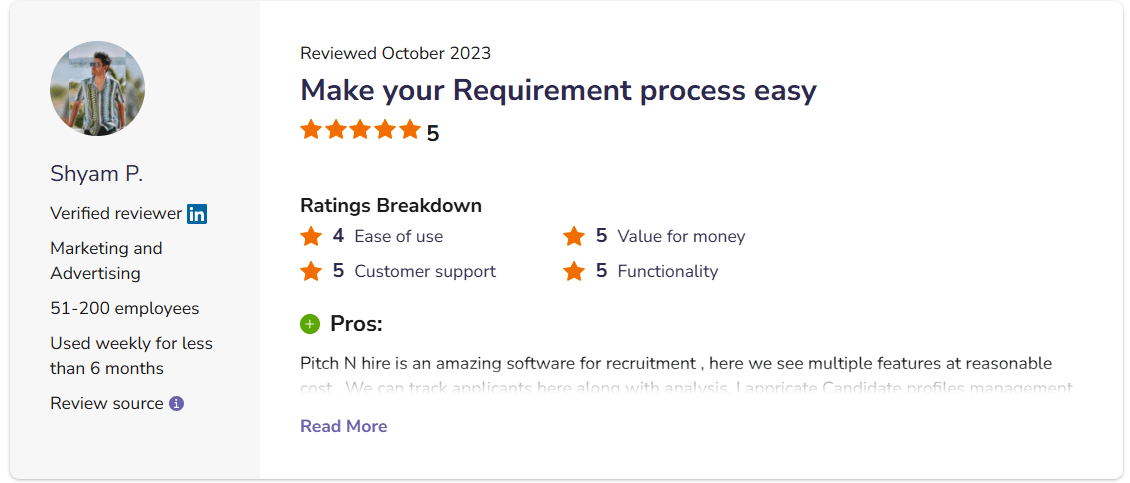Click the Value for money star icon
Screen dimensions: 1130x483
click(x=574, y=237)
